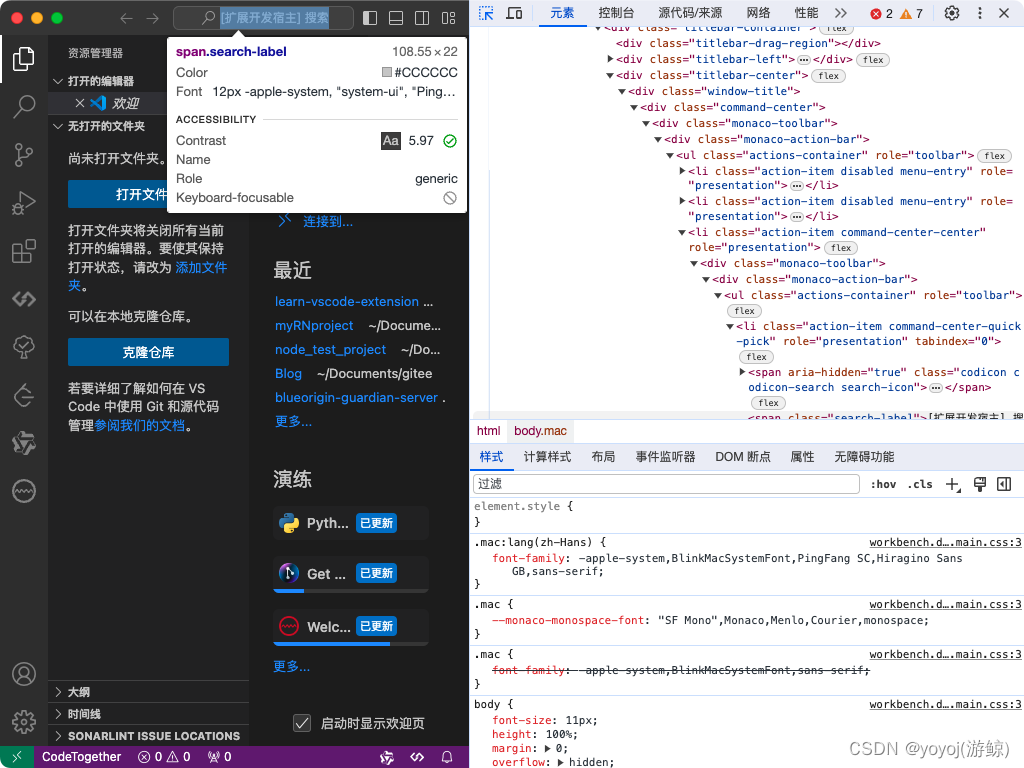
Task: Show more DevTools tabs chevron
Action: tap(840, 13)
